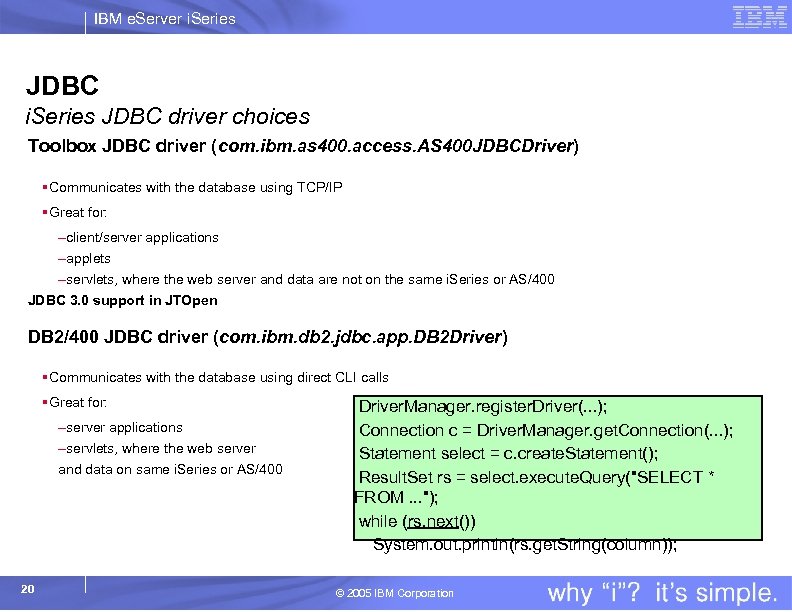Click the slide number '20' in footer

[x=28, y=589]
